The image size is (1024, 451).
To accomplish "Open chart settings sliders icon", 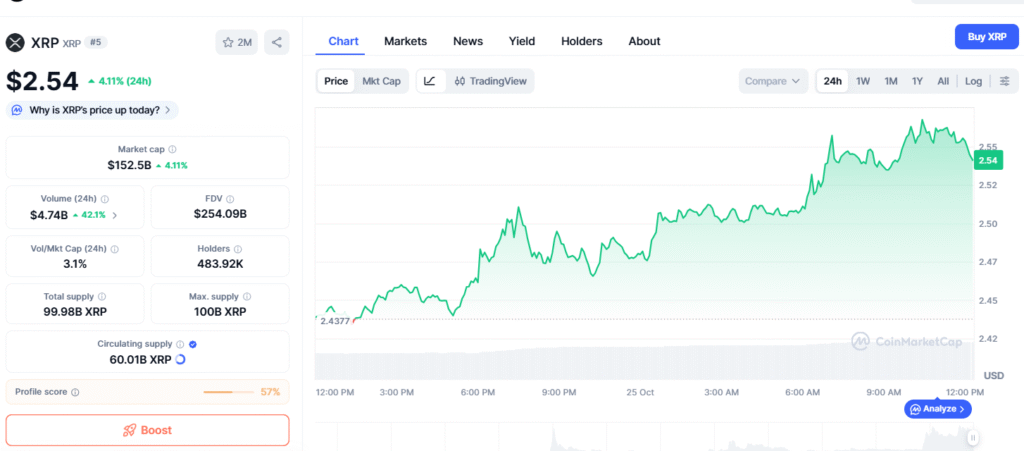I will 1004,81.
